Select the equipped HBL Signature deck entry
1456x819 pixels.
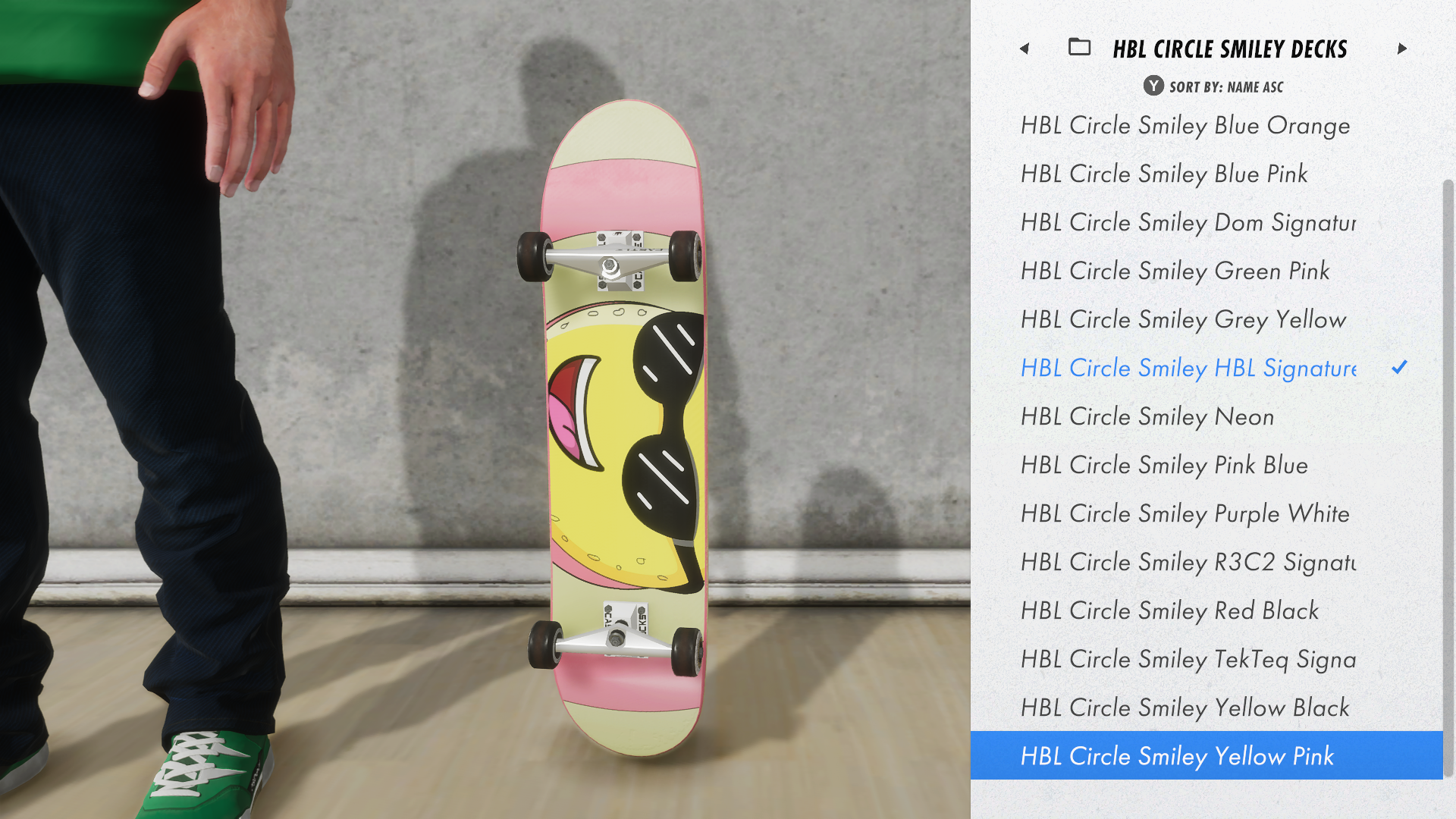click(x=1207, y=368)
